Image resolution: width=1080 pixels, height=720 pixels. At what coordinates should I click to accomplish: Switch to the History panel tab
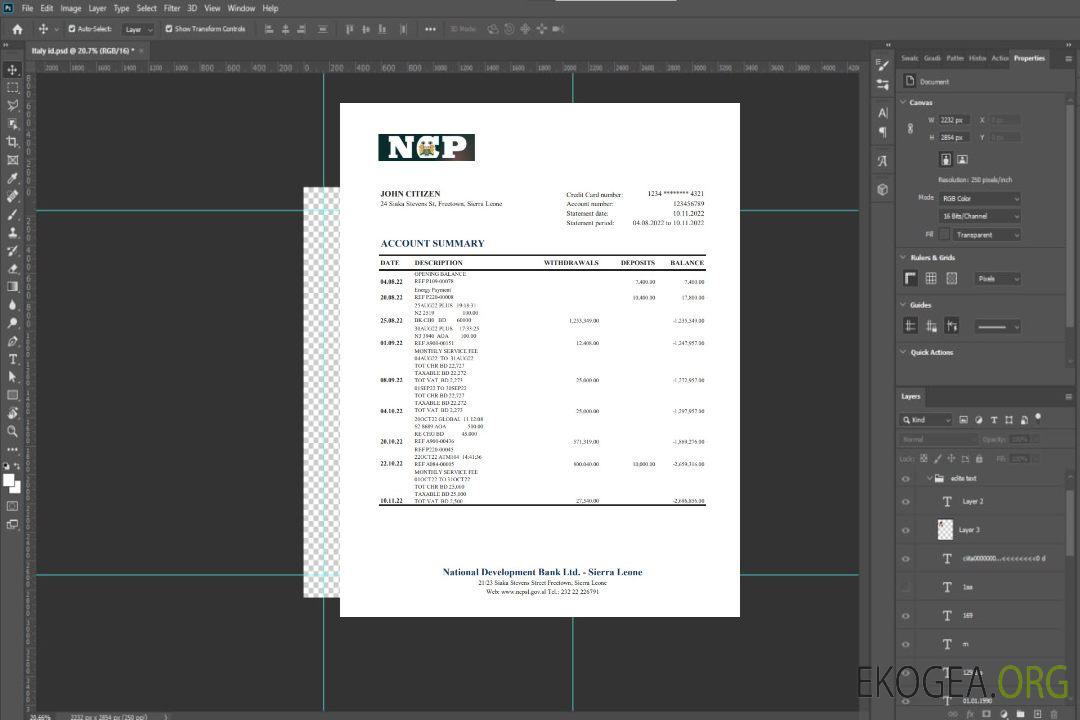(x=977, y=58)
